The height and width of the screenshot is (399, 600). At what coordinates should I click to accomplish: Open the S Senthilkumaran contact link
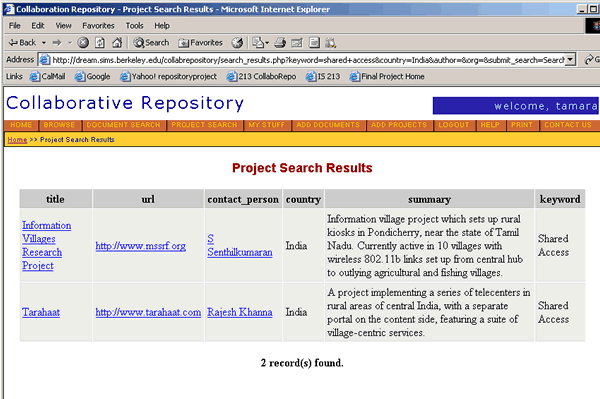240,246
